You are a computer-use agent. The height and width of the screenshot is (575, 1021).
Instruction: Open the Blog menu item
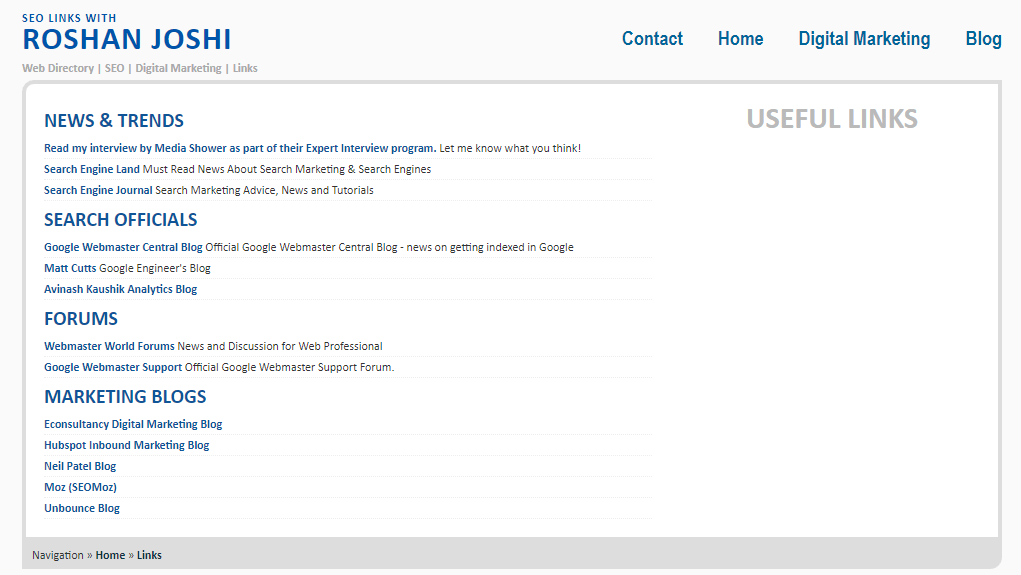click(x=983, y=39)
